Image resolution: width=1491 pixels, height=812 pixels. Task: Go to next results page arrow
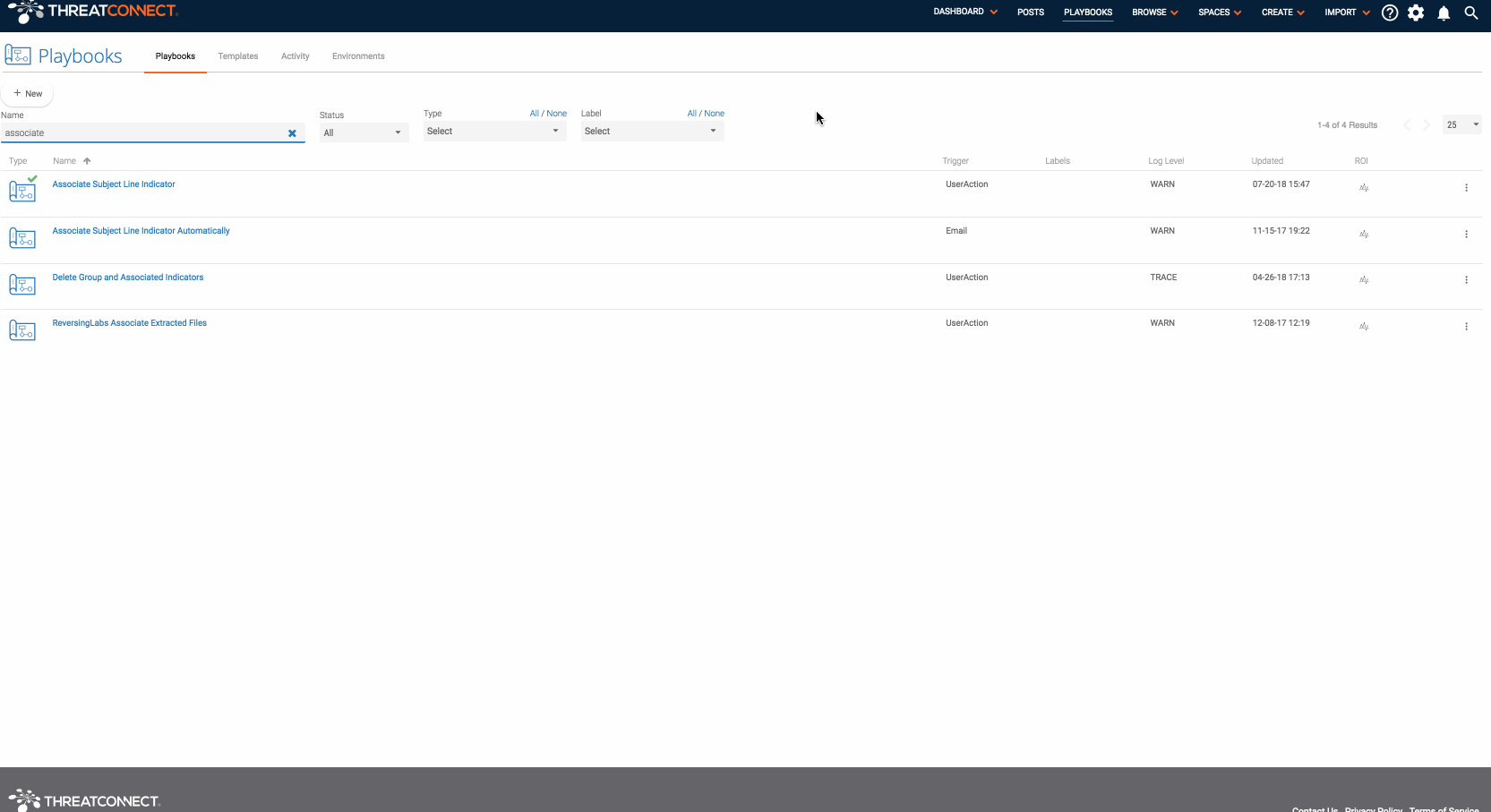(x=1427, y=125)
